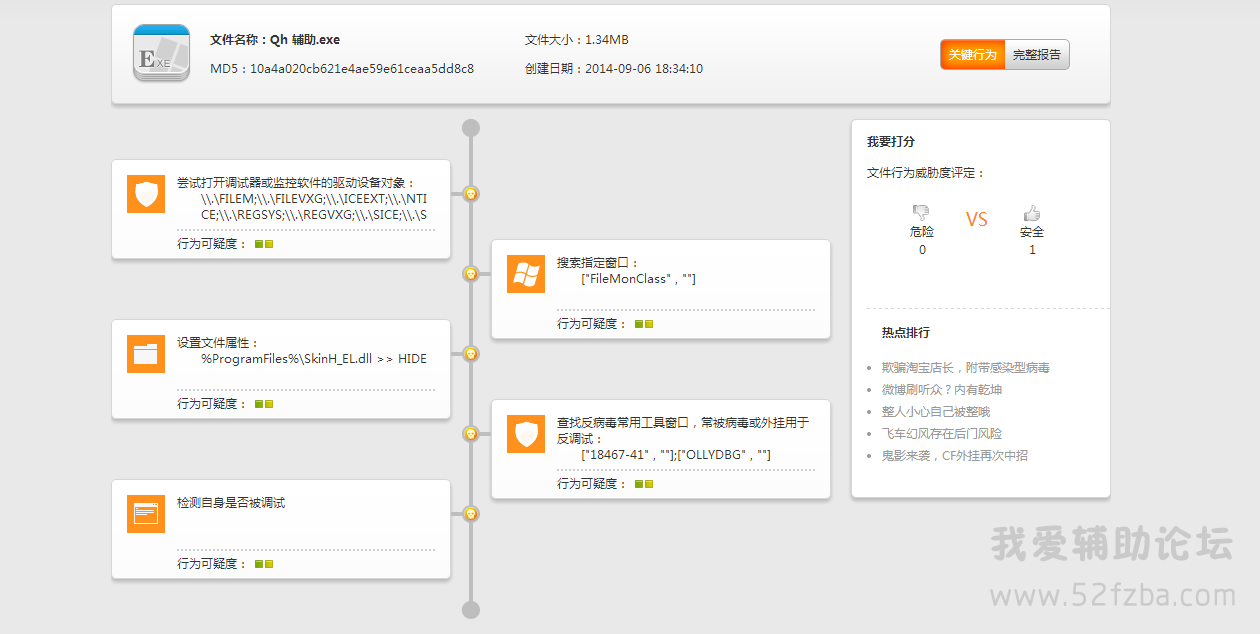Image resolution: width=1260 pixels, height=634 pixels.
Task: Open the 飞车幻风存在后门风险 link
Action: 941,434
